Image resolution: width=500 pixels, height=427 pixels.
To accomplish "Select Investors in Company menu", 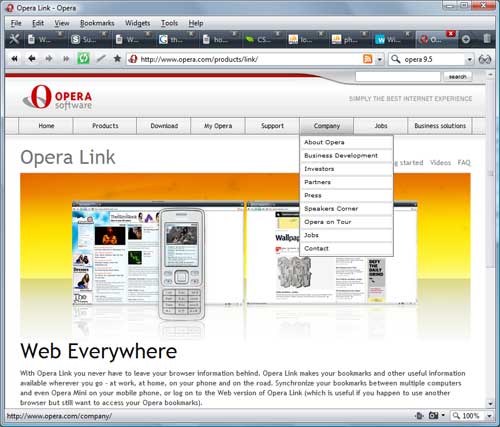I will [x=346, y=169].
